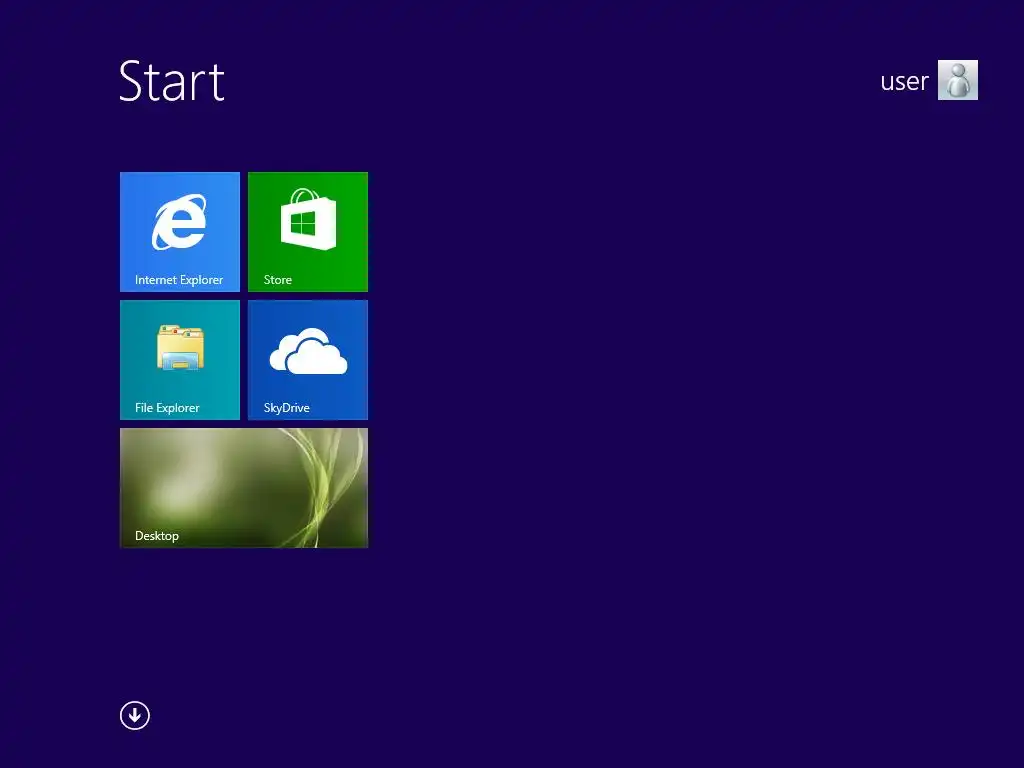Screen dimensions: 1024x768
Task: Open the Internet Explorer tile
Action: point(180,232)
